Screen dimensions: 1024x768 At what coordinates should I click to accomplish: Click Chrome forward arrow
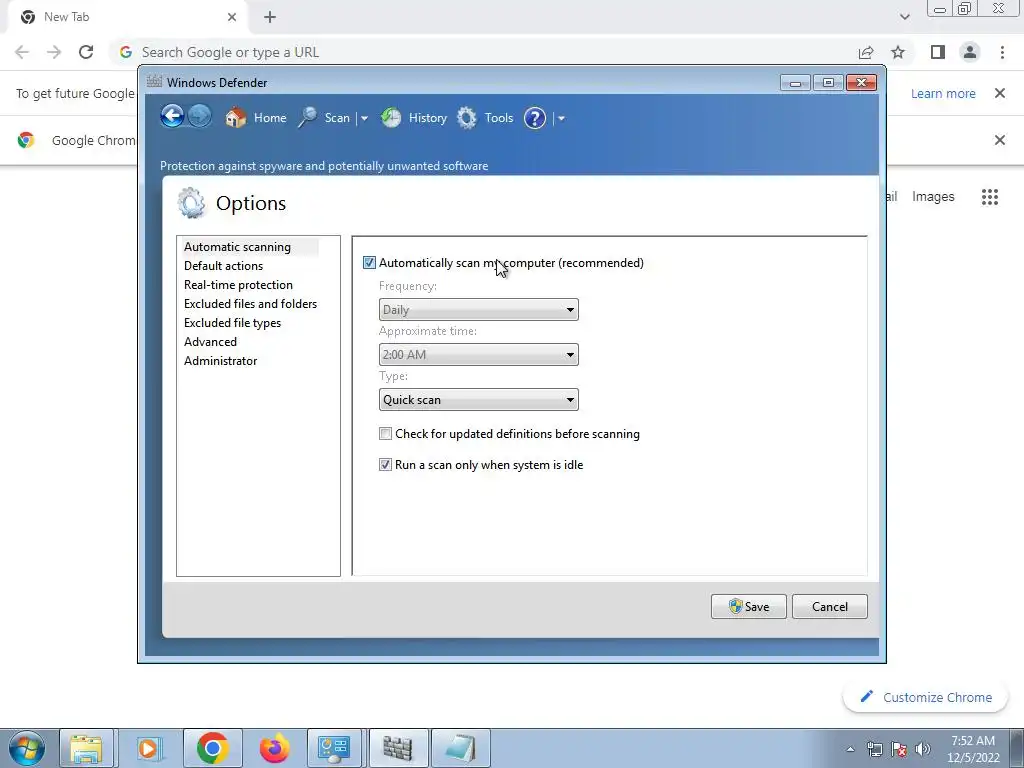[54, 52]
